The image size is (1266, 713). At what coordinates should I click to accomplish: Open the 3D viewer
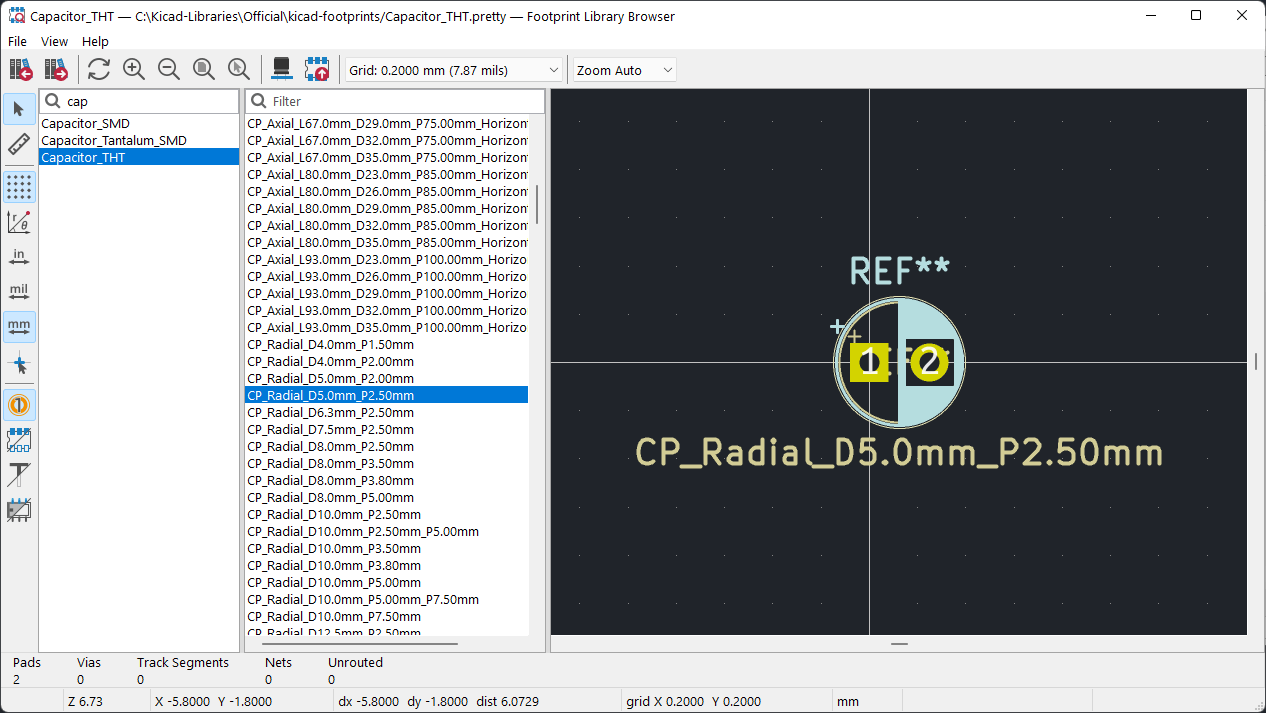(282, 70)
